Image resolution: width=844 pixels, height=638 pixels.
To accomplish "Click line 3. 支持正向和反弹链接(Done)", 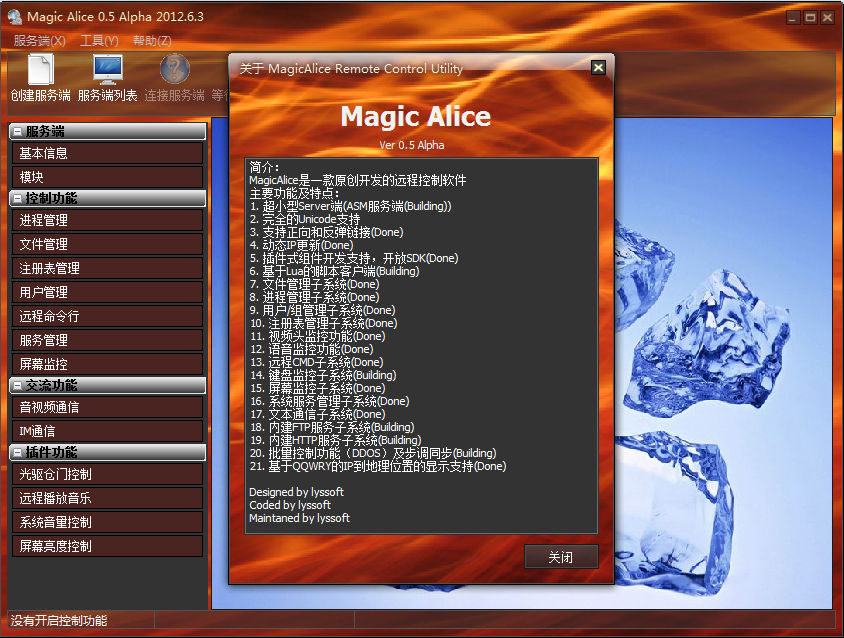I will [x=326, y=232].
